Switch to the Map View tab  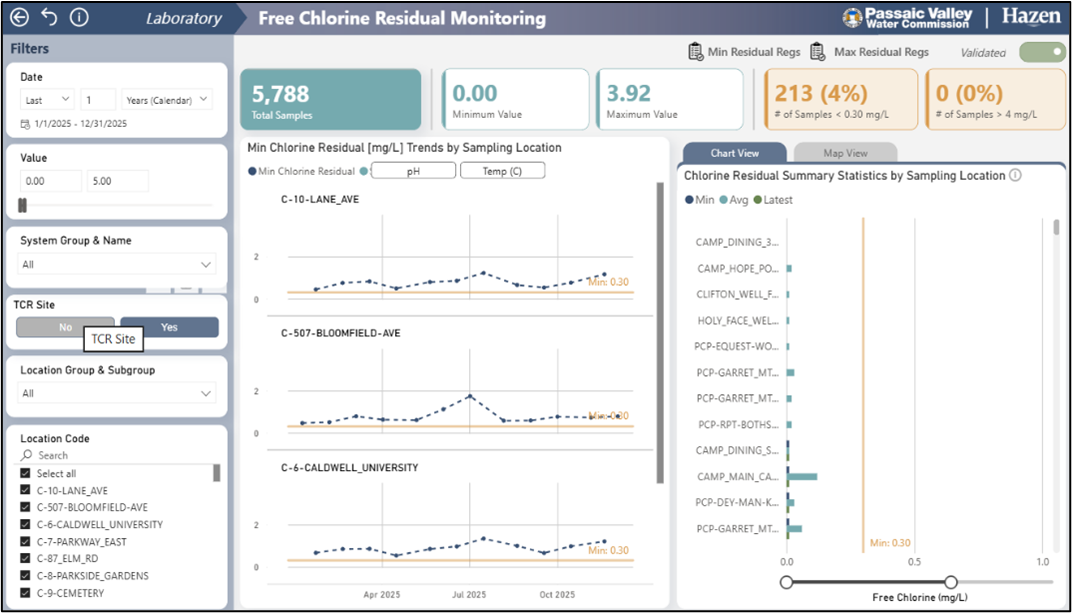(844, 153)
